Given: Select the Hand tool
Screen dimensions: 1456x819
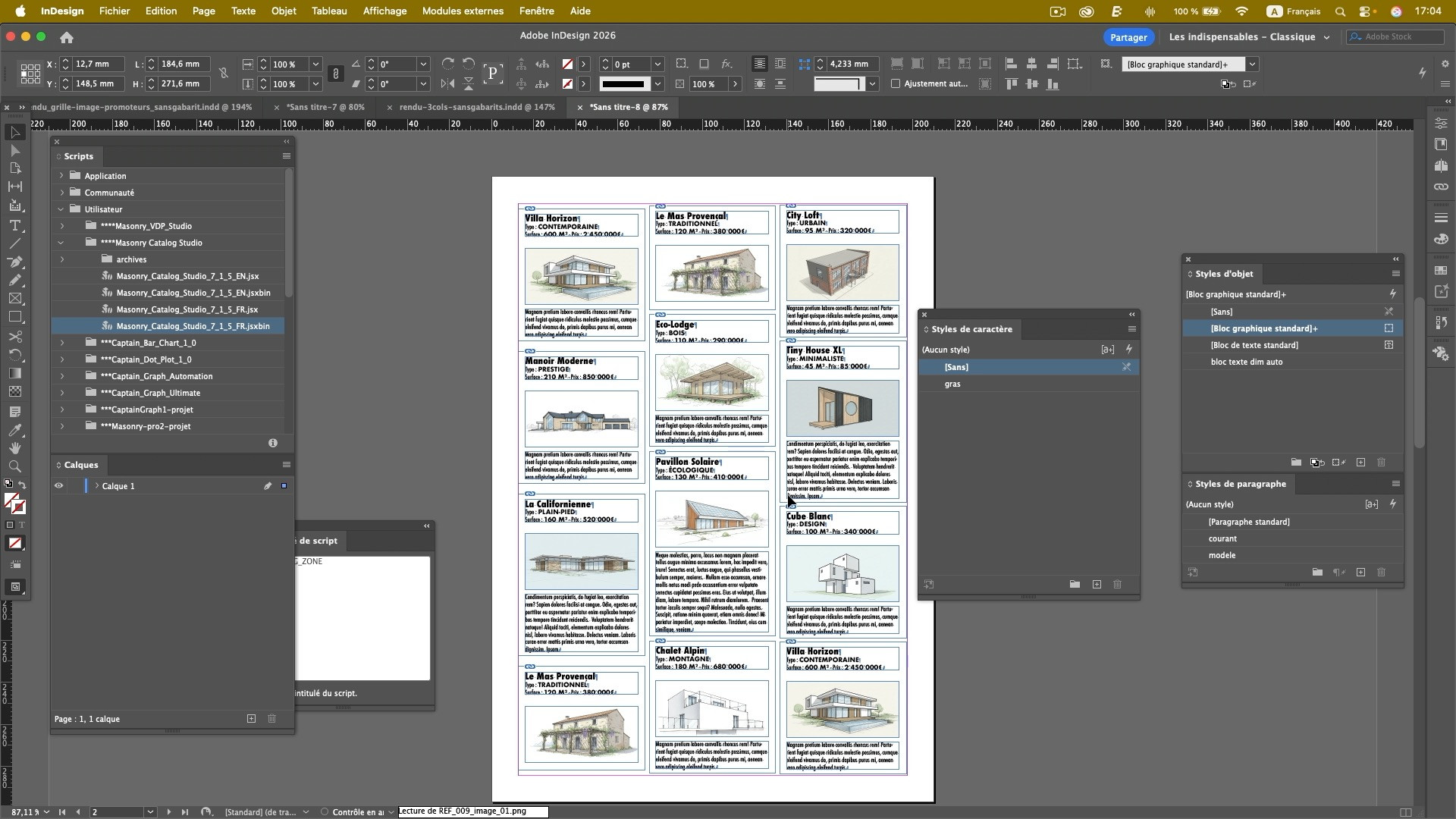Looking at the screenshot, I should 14,448.
